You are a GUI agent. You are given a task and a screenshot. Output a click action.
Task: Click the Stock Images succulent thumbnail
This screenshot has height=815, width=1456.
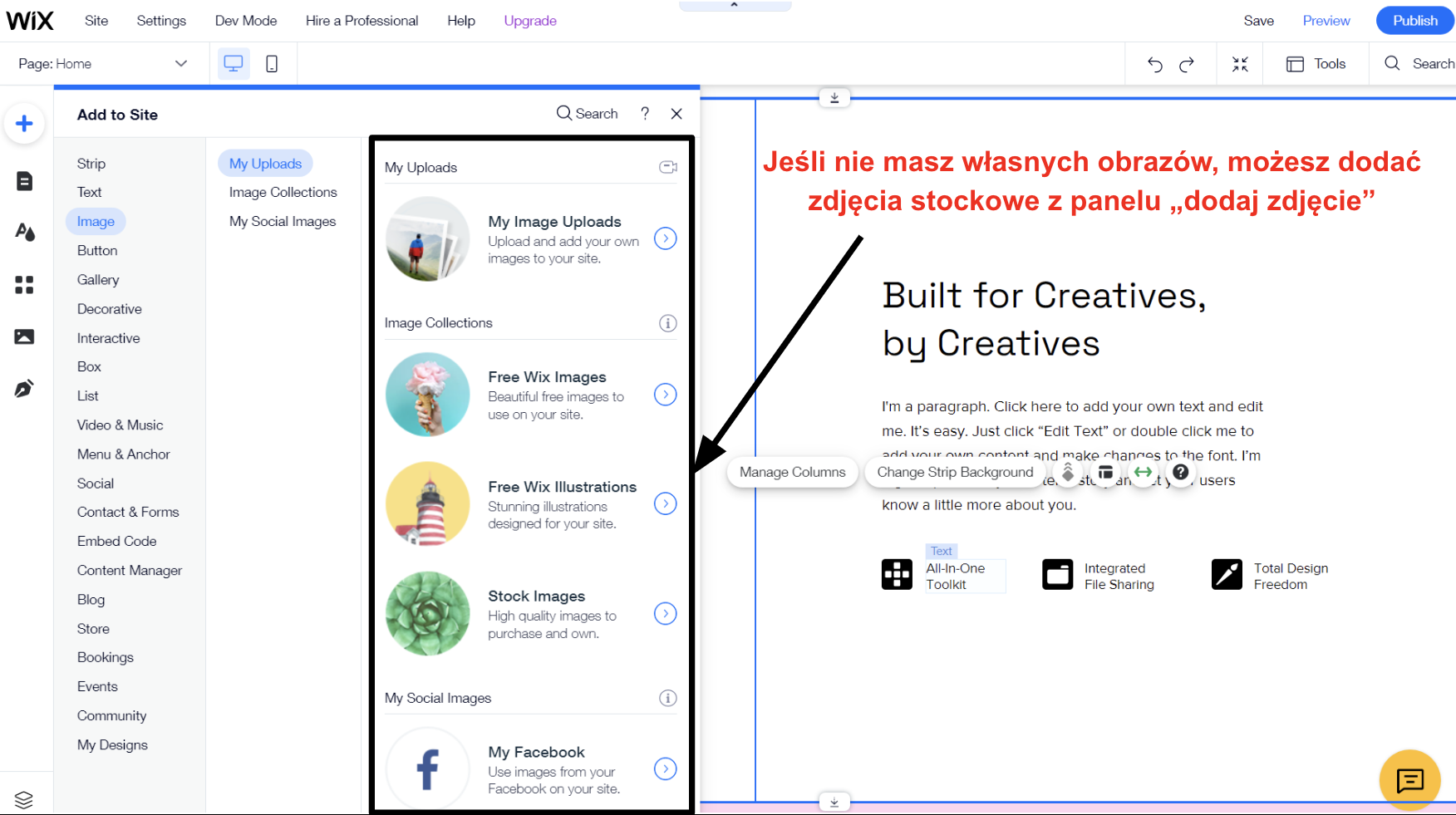[x=428, y=613]
